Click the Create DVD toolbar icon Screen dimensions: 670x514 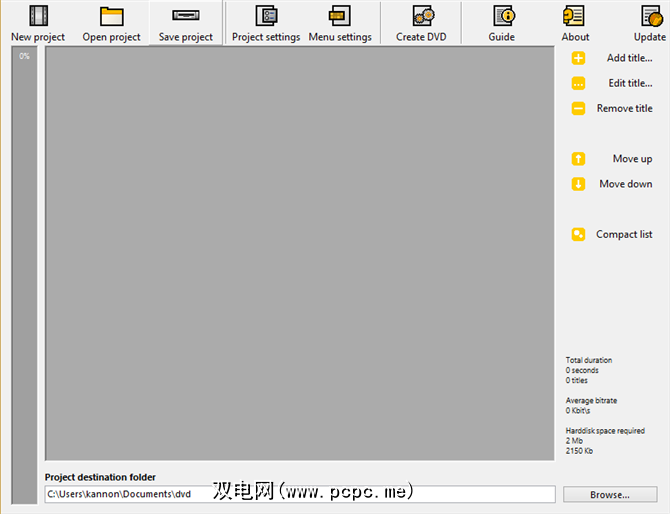pyautogui.click(x=423, y=15)
